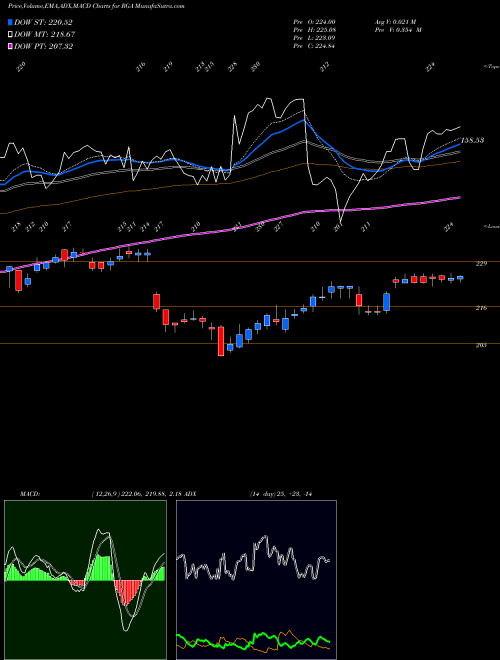Click the last blue candle at the right end
This screenshot has width=500, height=660.
click(x=460, y=278)
